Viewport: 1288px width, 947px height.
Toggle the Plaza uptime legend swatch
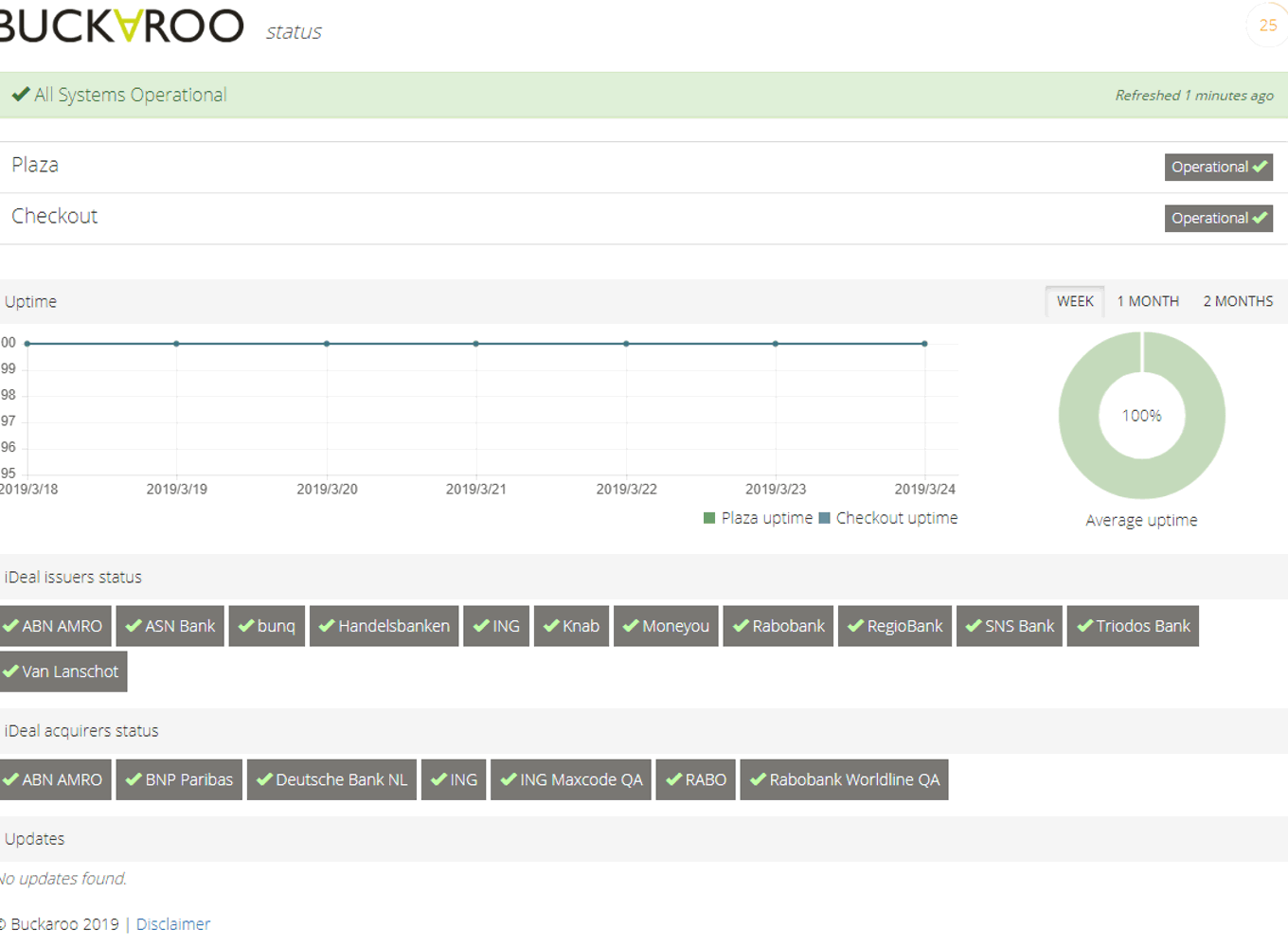pyautogui.click(x=709, y=518)
